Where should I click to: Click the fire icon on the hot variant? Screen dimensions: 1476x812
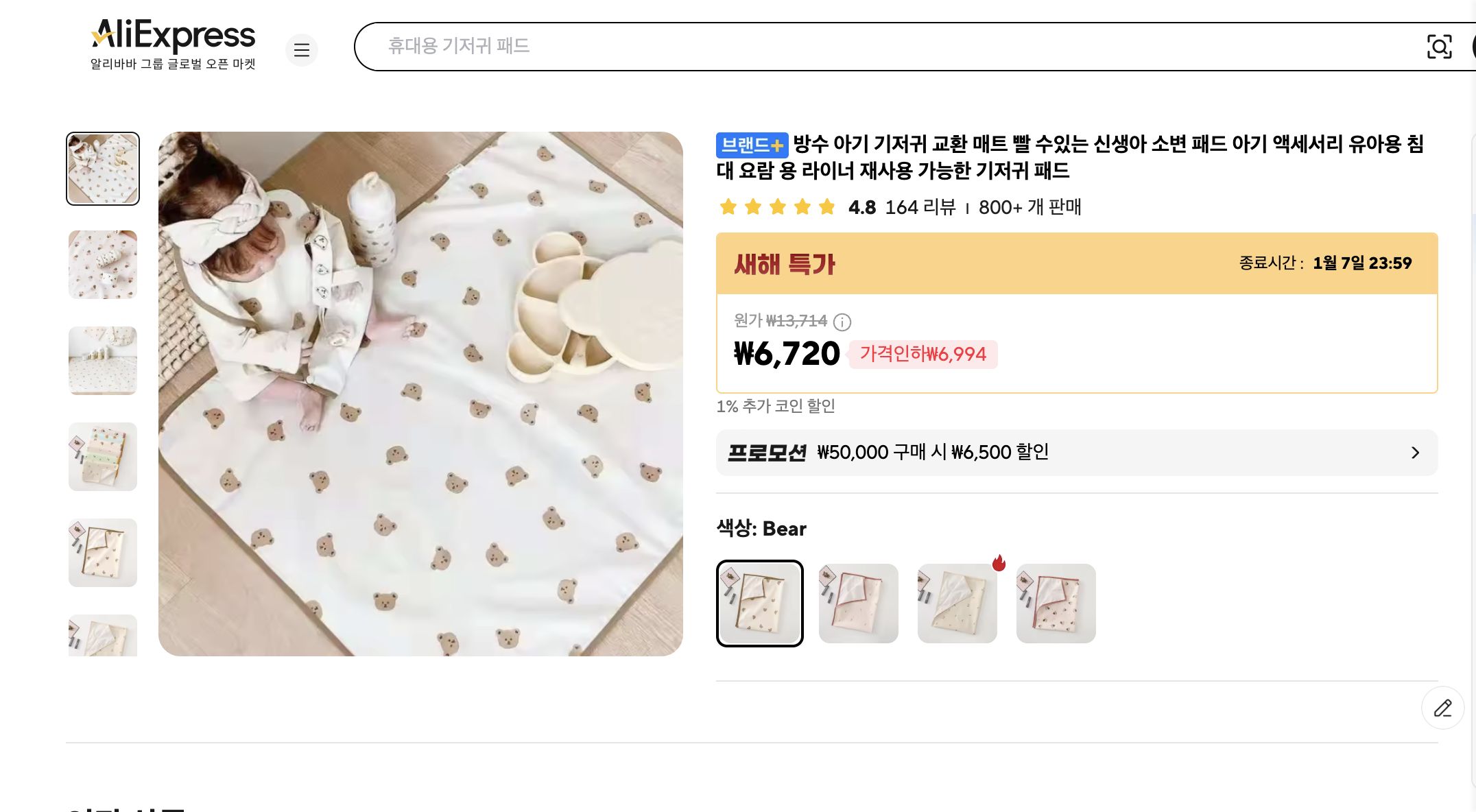click(1001, 564)
